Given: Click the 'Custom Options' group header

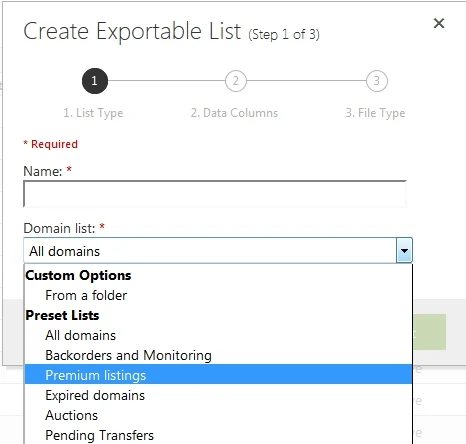Looking at the screenshot, I should pos(78,275).
